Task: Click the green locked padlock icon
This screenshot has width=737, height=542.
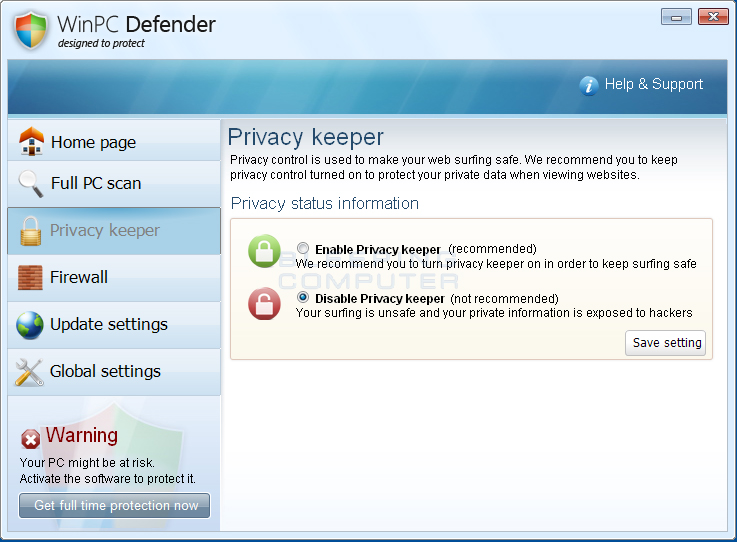Action: [x=264, y=251]
